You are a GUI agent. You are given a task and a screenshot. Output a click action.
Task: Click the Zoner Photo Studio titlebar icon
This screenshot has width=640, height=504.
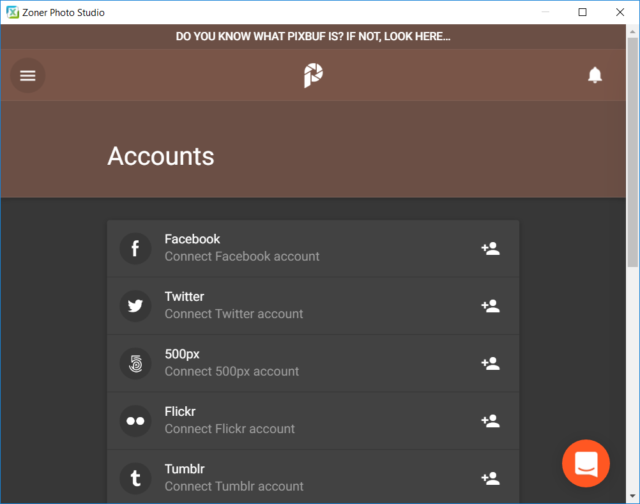[x=13, y=12]
